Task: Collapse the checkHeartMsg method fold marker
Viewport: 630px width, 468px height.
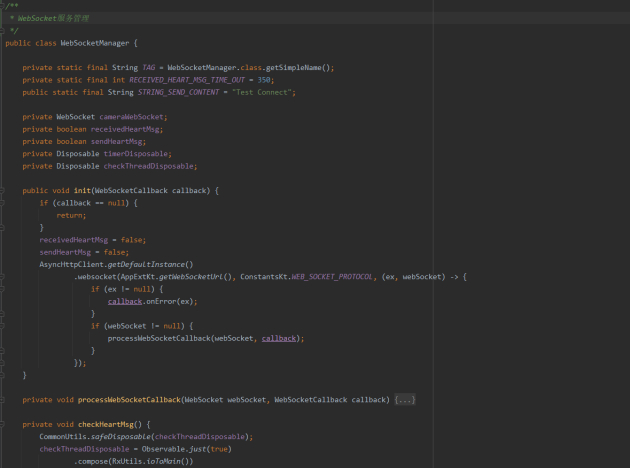Action: pyautogui.click(x=5, y=424)
